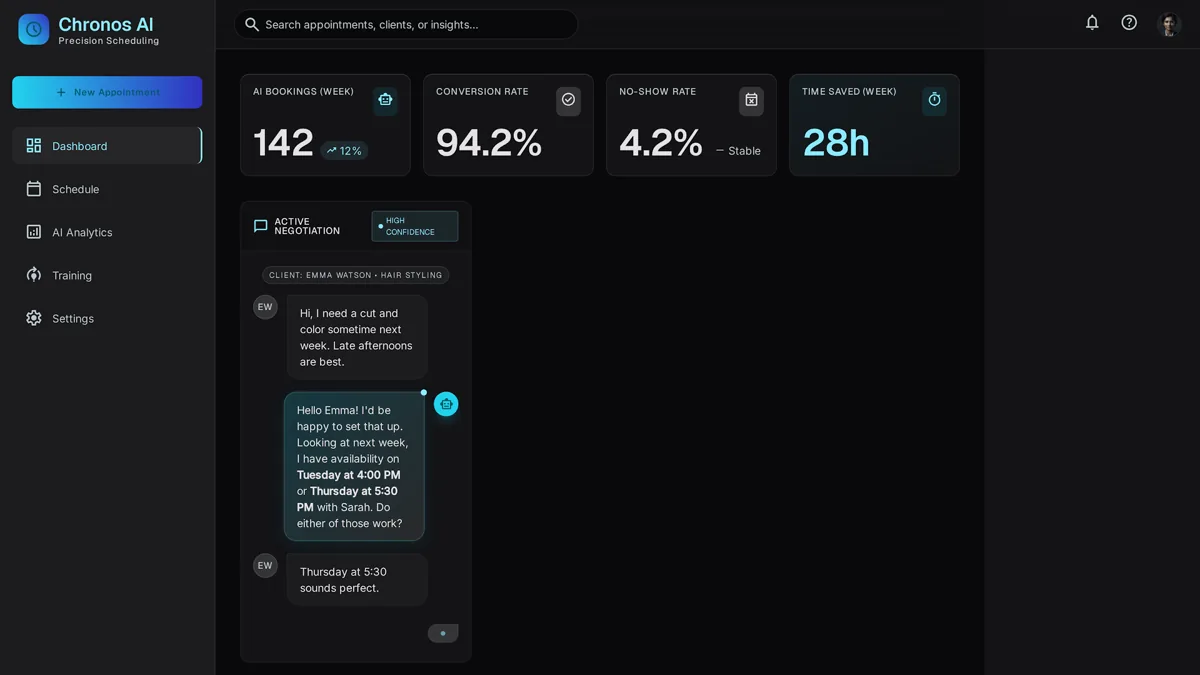Click the AI reply offering Tuesday 4:00 PM
Screen dimensions: 1200x675
[354, 466]
